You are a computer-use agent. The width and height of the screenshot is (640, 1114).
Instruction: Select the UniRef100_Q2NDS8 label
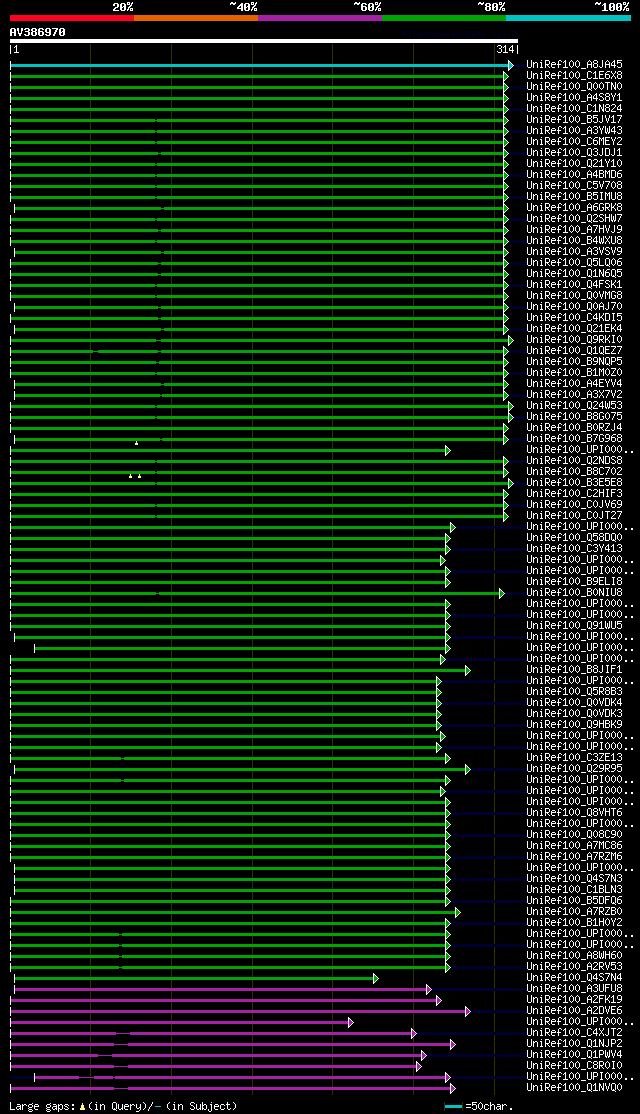pos(575,460)
